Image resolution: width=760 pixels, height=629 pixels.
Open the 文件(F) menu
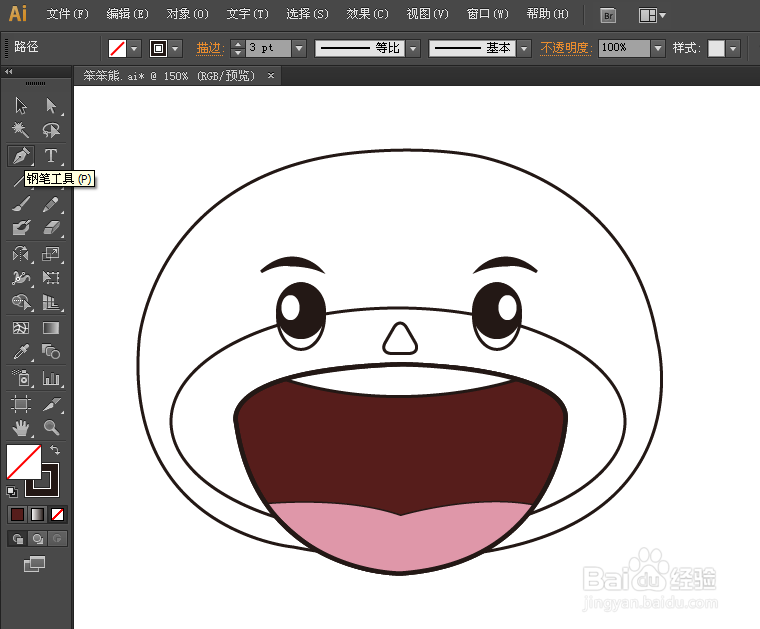click(67, 14)
